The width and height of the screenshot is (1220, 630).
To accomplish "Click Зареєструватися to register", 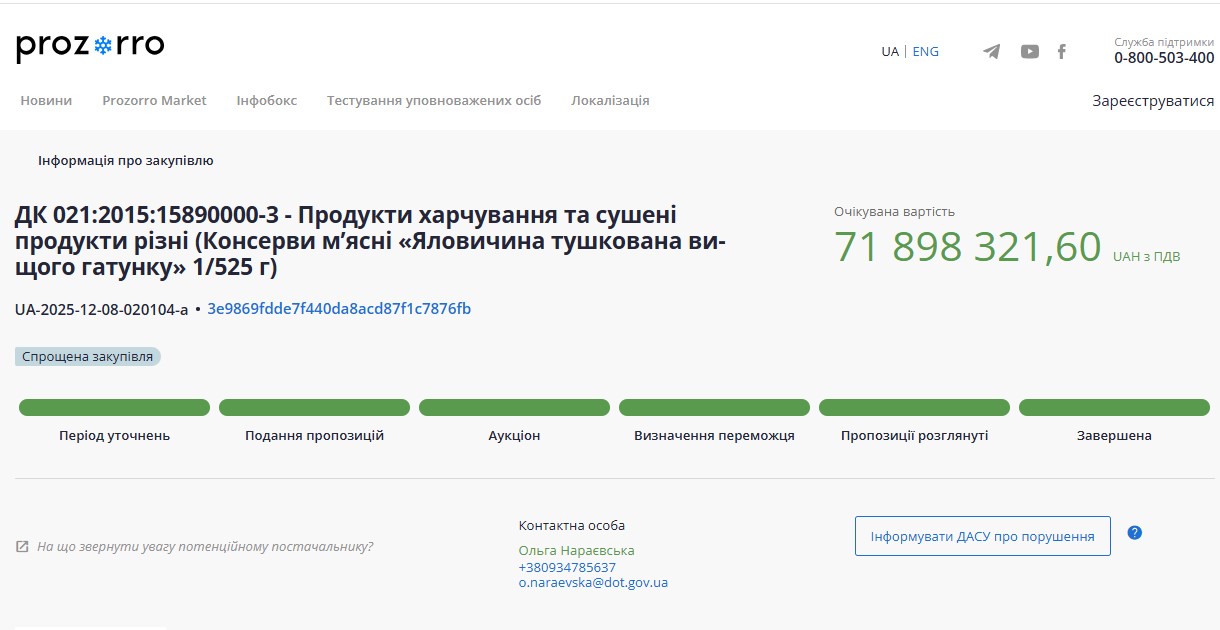I will coord(1153,101).
